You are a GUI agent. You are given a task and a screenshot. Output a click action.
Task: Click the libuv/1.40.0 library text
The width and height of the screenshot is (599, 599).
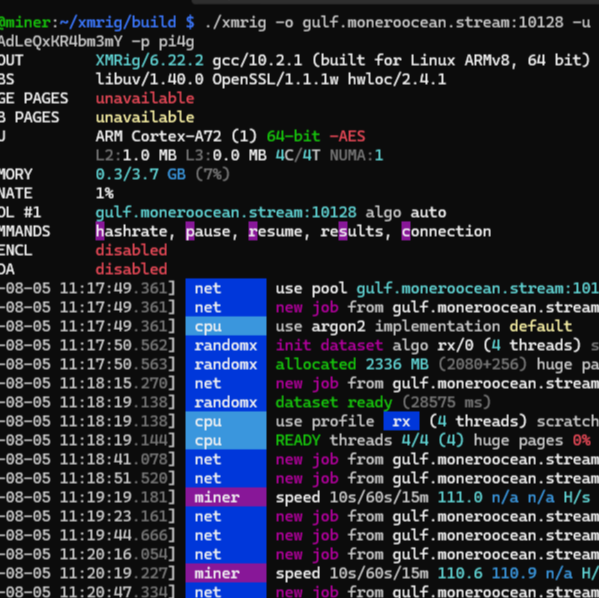click(149, 79)
